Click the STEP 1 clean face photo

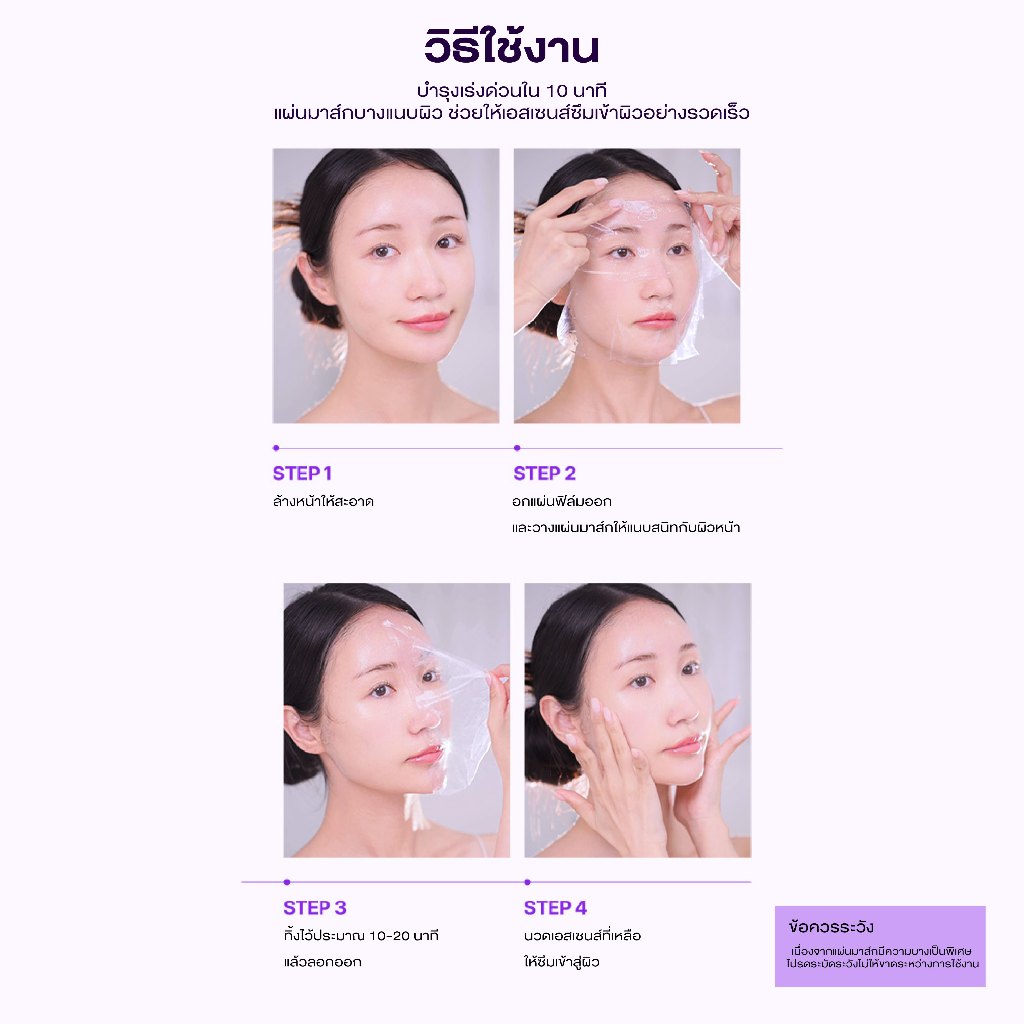[386, 285]
